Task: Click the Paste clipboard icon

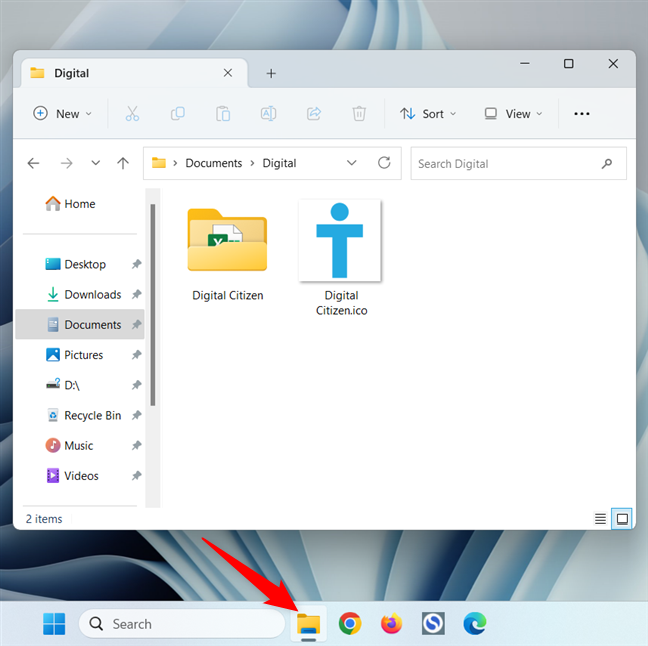Action: pyautogui.click(x=223, y=114)
